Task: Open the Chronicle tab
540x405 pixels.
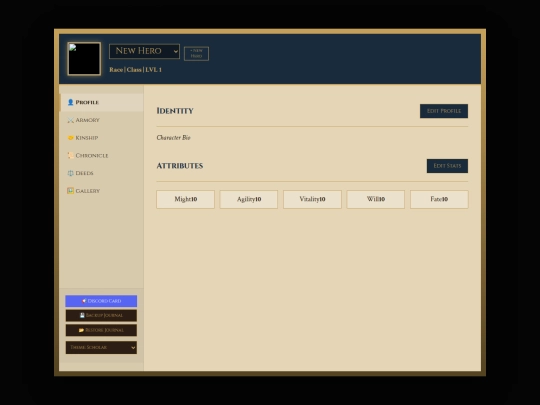Action: [x=102, y=155]
